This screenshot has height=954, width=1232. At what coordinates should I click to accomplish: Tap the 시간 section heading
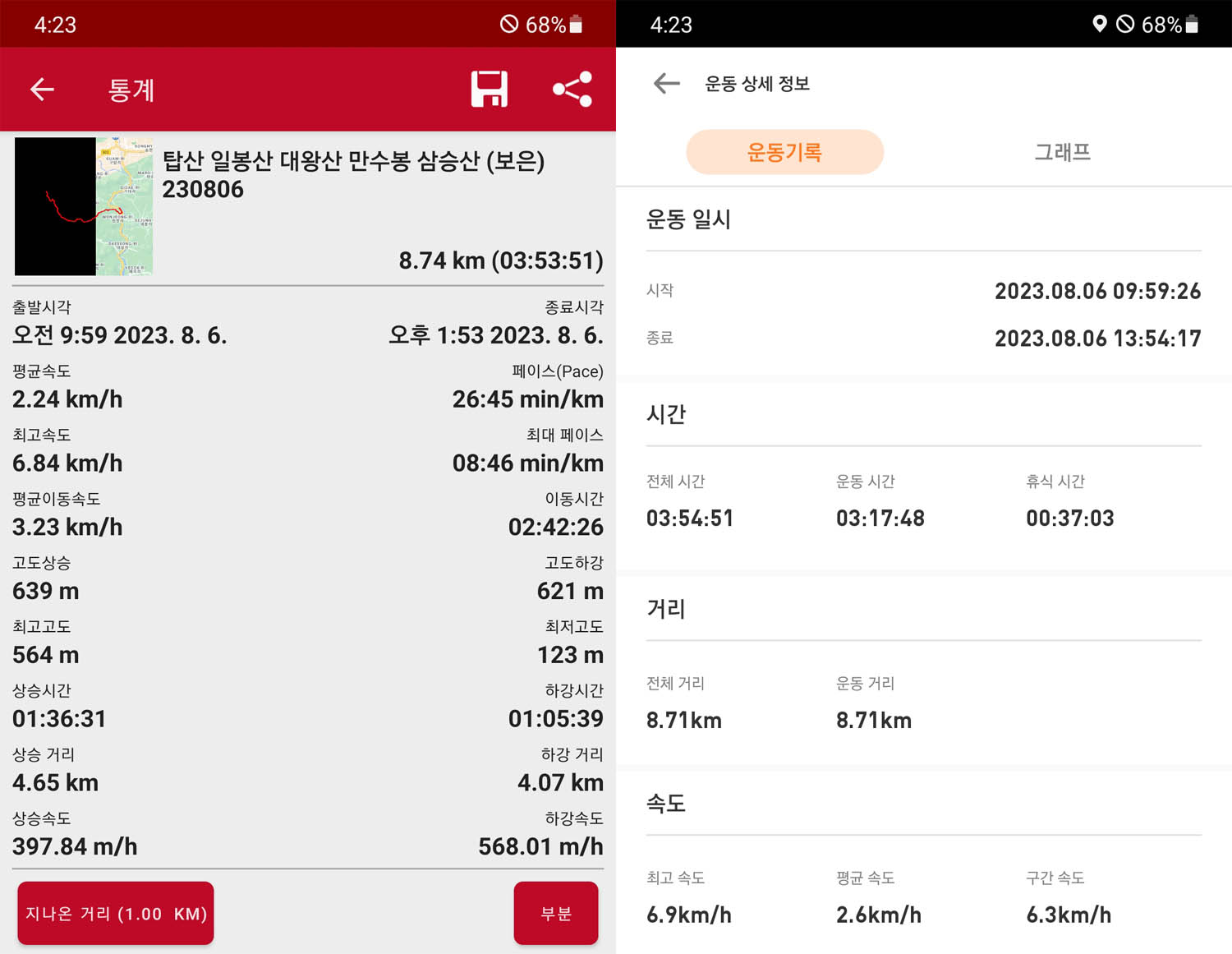click(666, 414)
